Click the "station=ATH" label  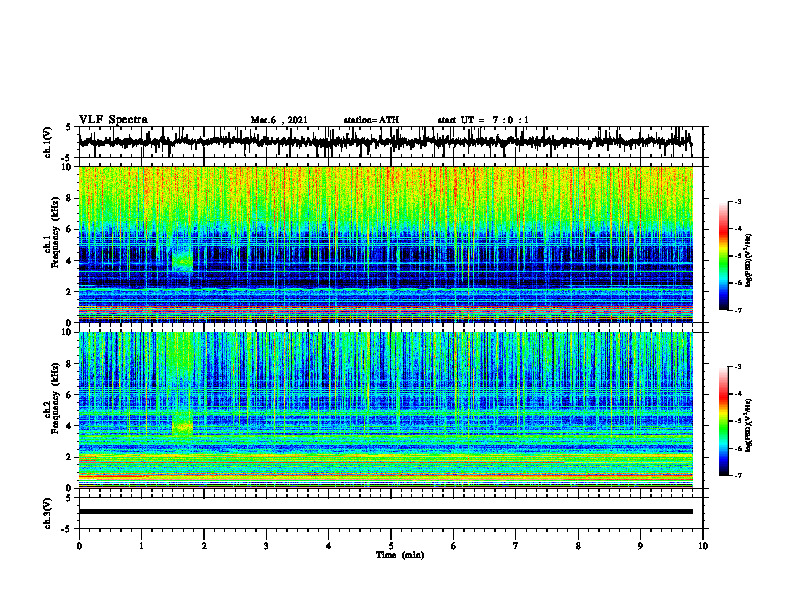pos(371,120)
